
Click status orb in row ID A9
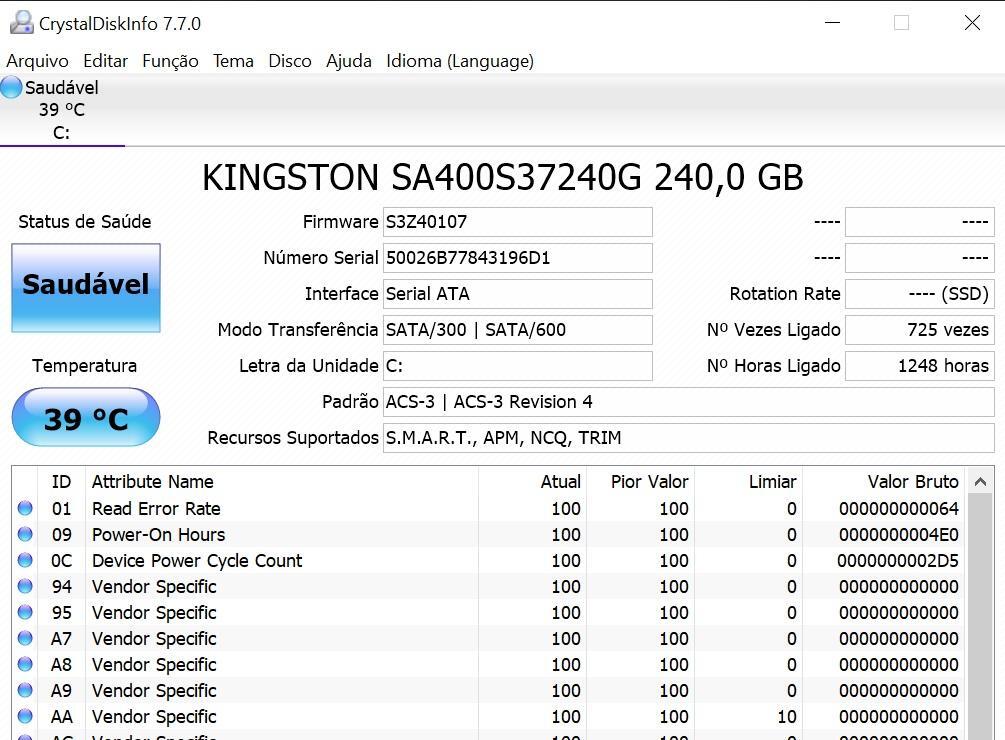[x=25, y=690]
